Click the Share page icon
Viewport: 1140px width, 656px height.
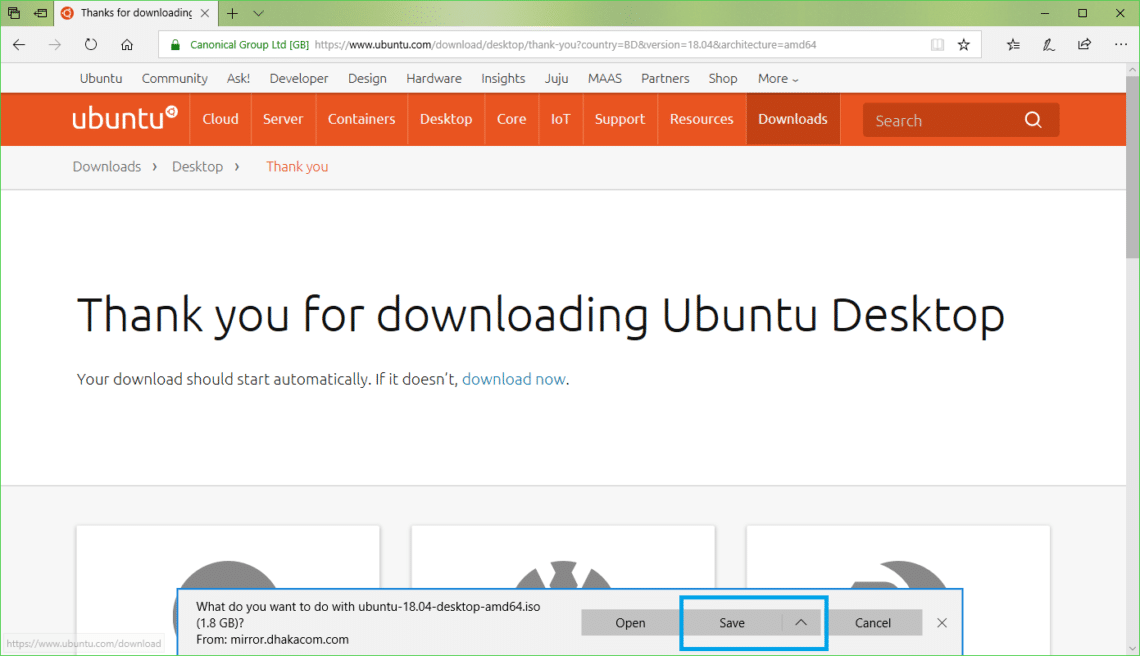tap(1084, 45)
